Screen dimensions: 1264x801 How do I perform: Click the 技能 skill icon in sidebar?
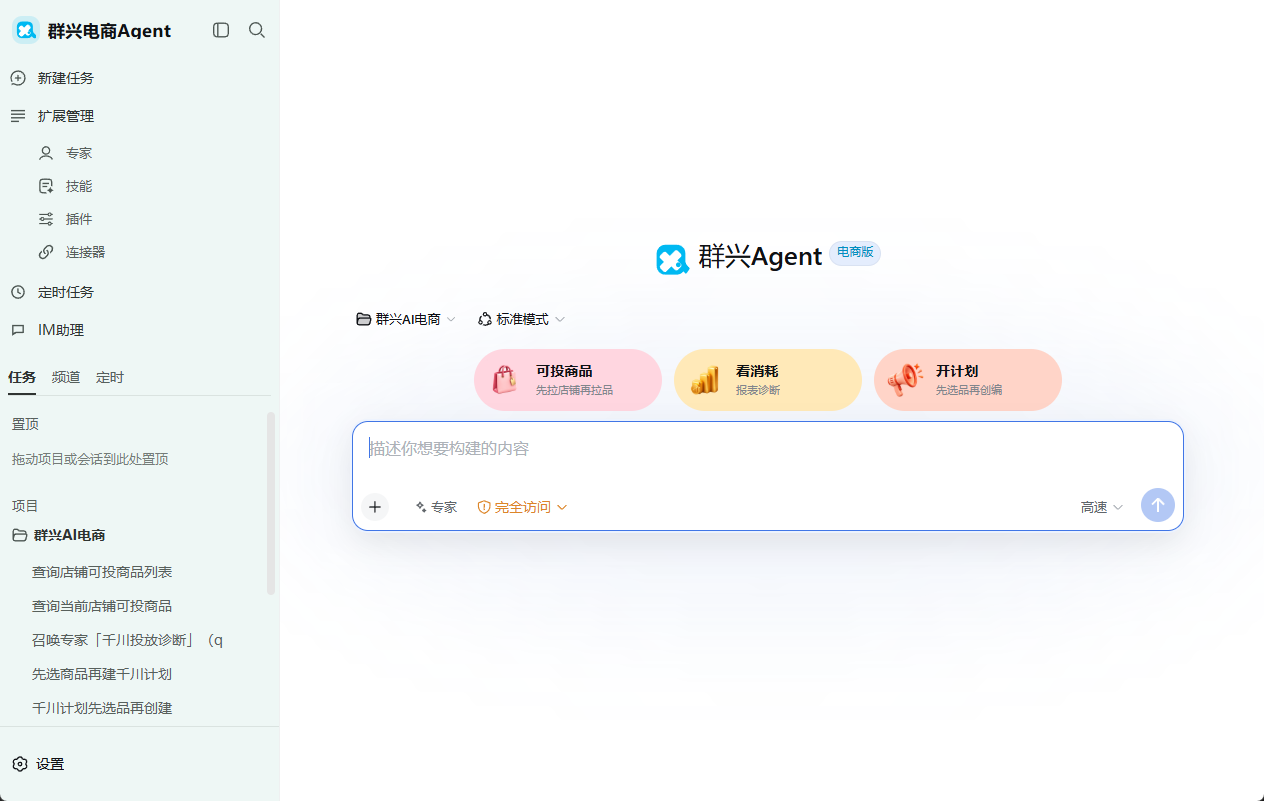click(46, 186)
